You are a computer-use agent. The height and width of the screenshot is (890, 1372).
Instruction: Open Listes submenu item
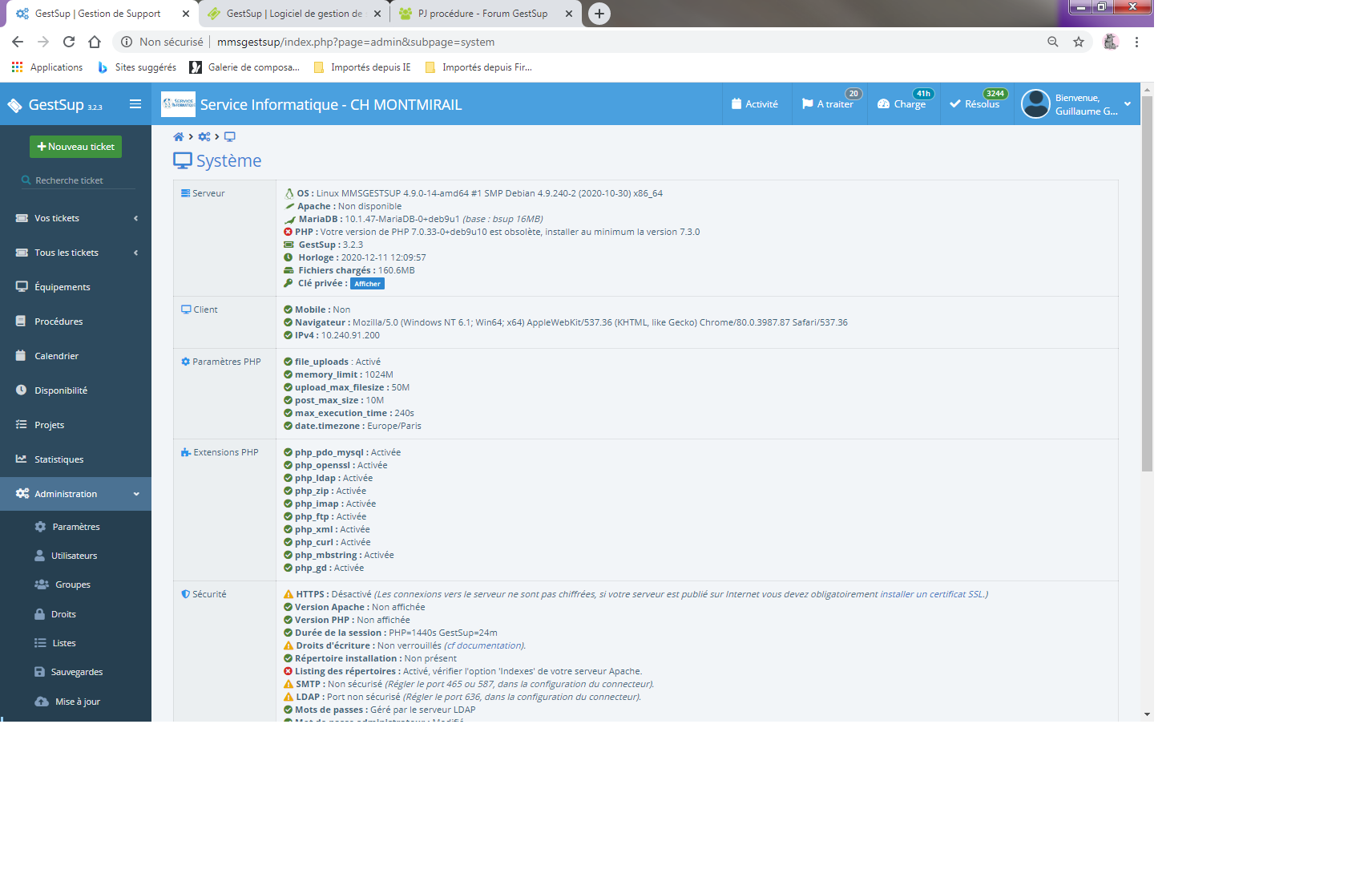(64, 643)
